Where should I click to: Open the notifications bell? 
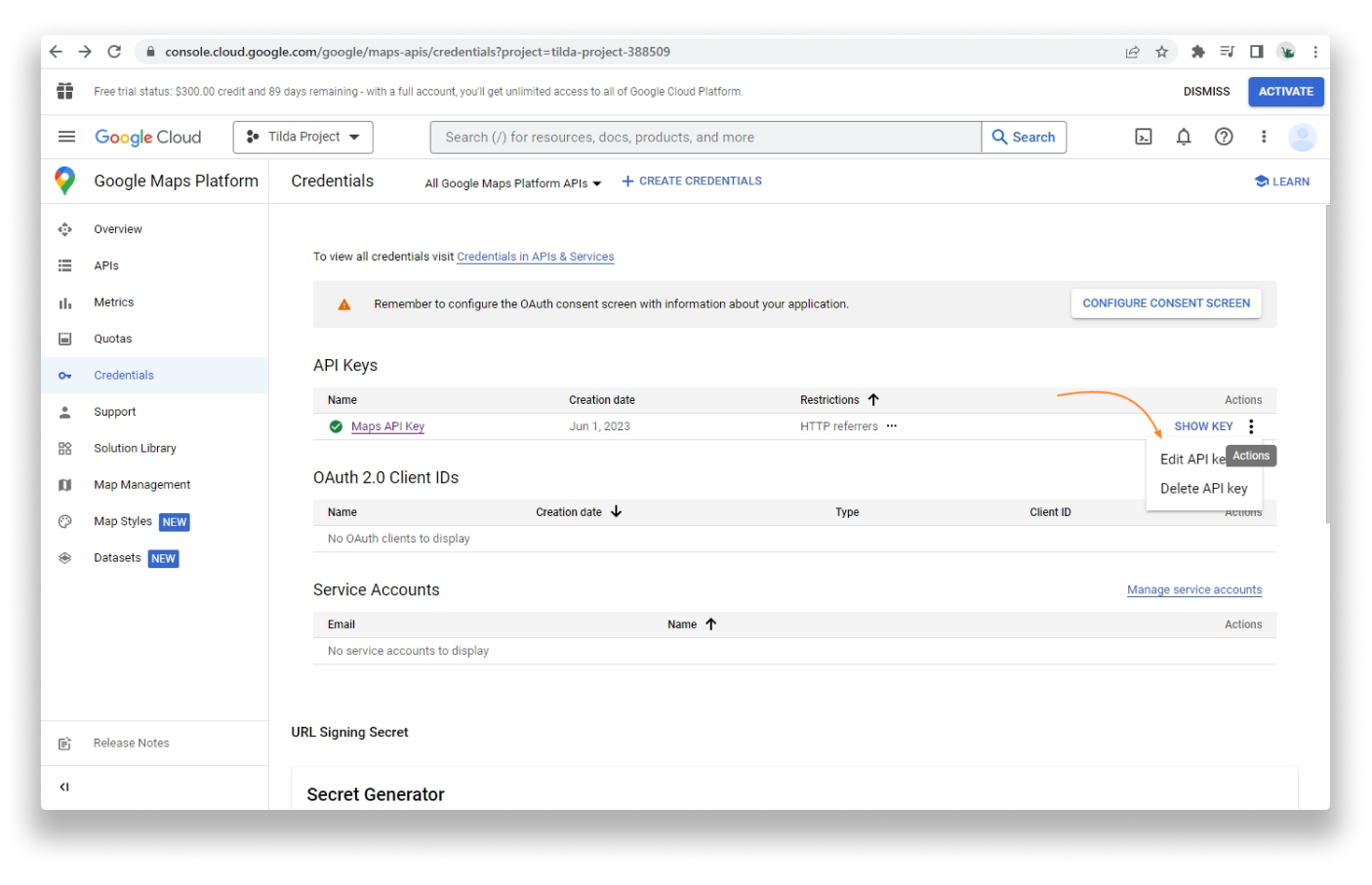point(1183,137)
